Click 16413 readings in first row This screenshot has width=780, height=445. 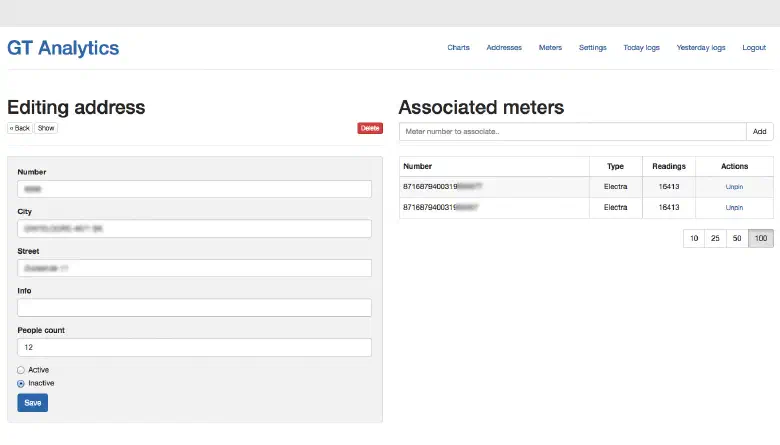pyautogui.click(x=669, y=187)
